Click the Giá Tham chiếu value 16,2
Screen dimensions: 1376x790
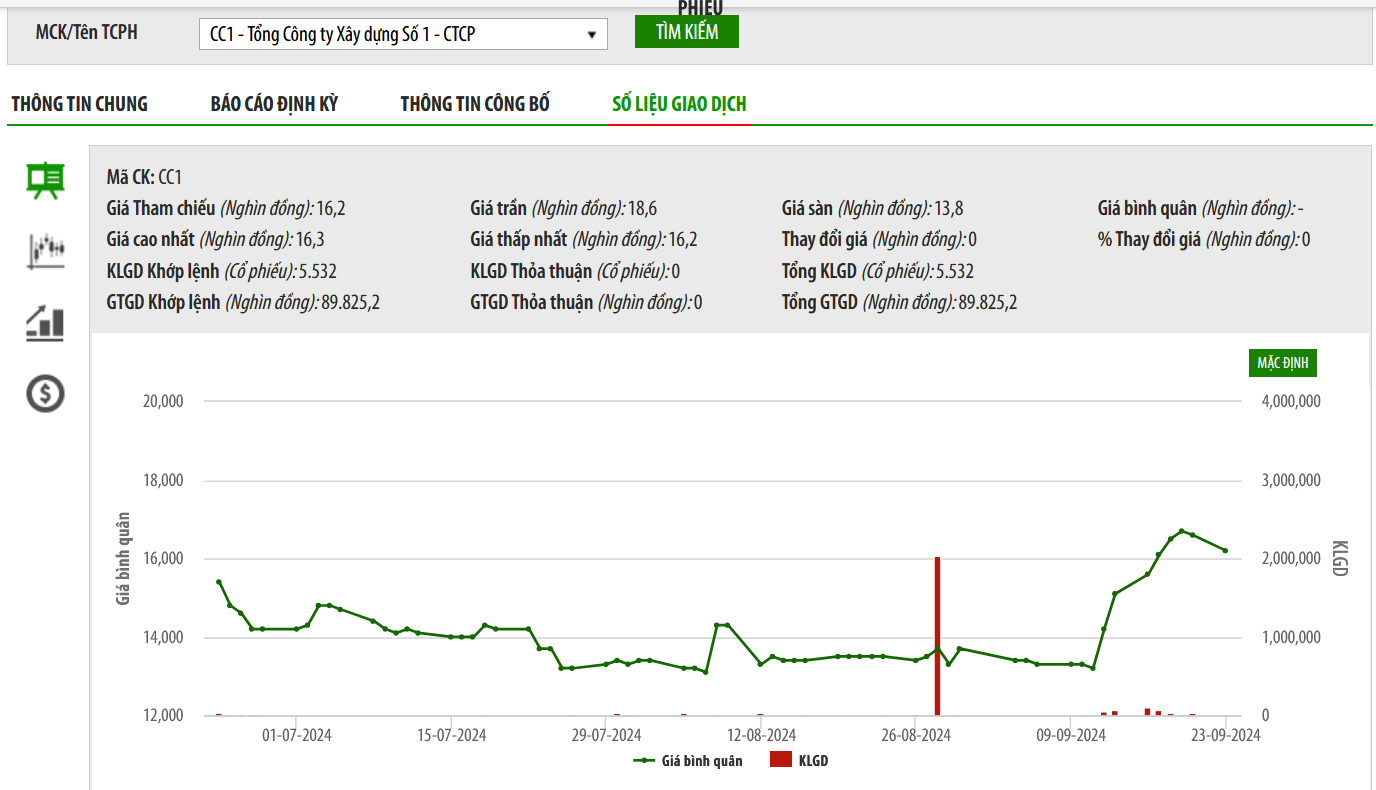pyautogui.click(x=331, y=208)
